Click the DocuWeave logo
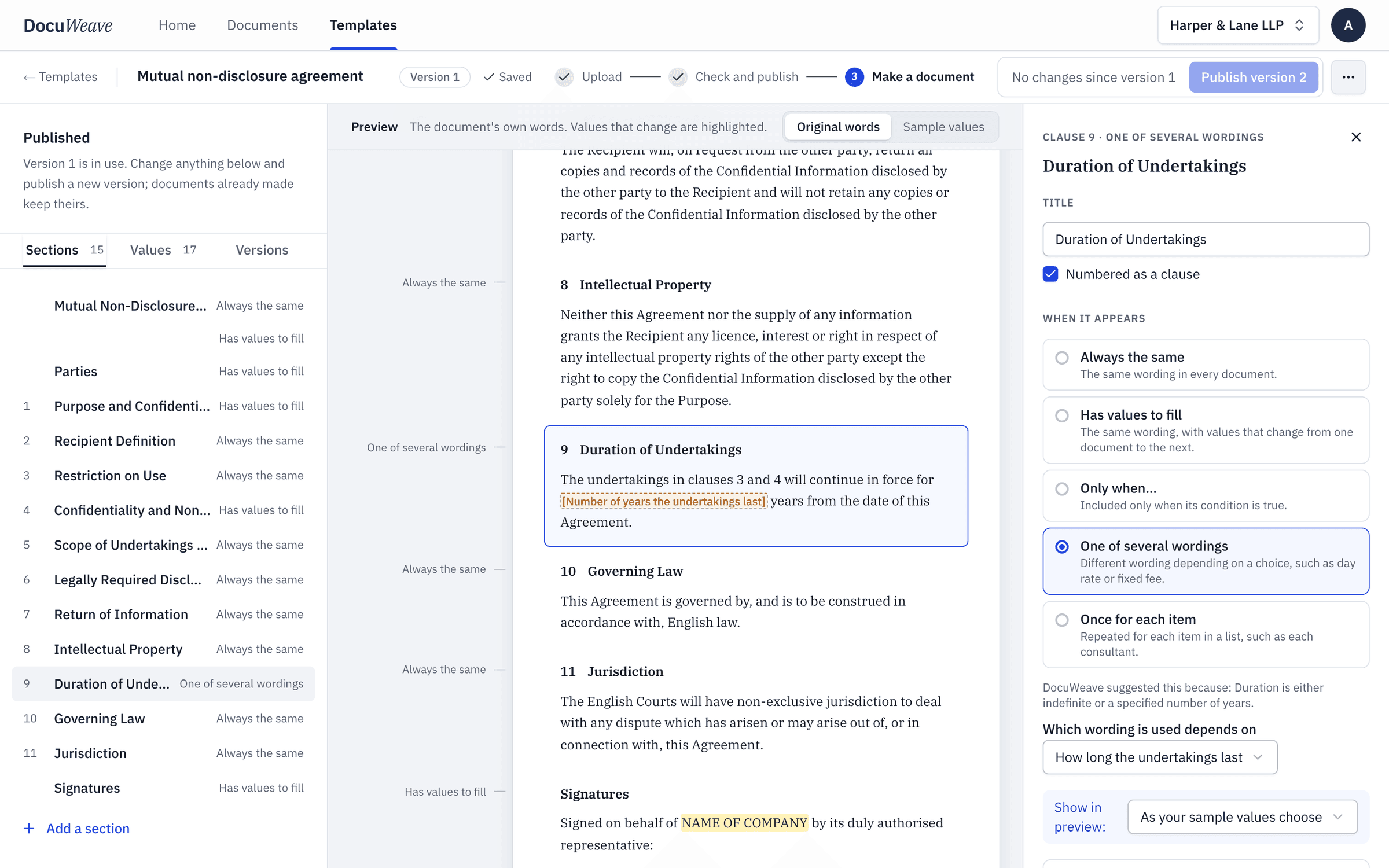The width and height of the screenshot is (1389, 868). [68, 25]
